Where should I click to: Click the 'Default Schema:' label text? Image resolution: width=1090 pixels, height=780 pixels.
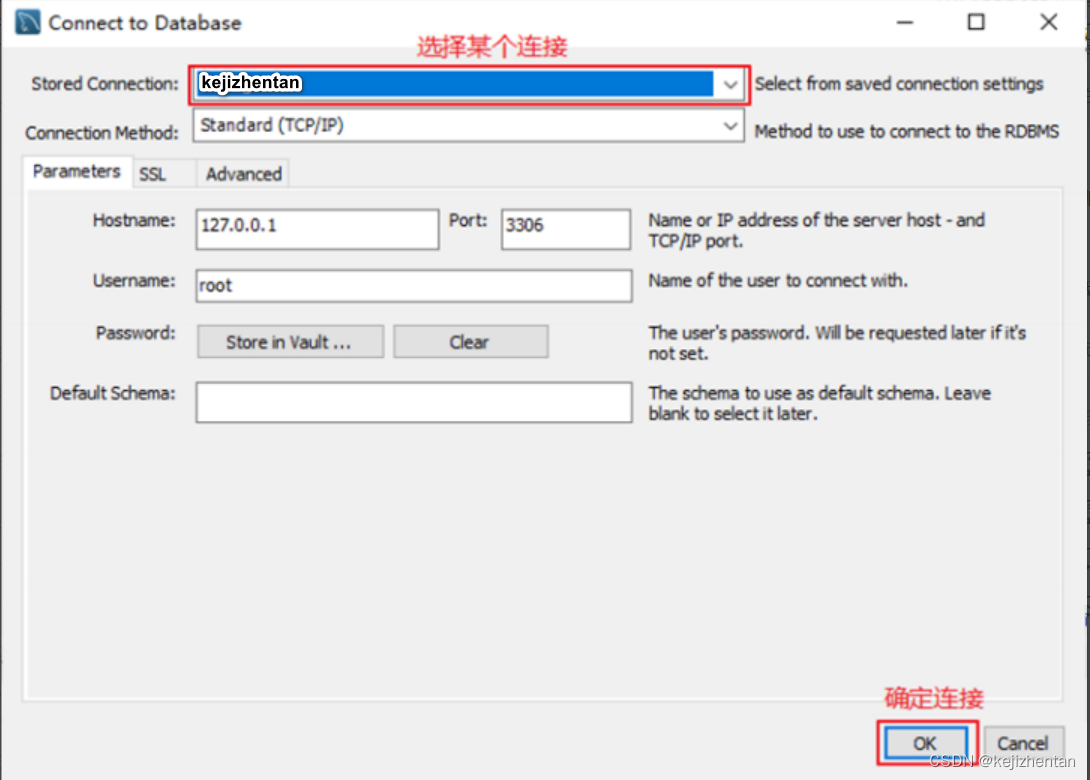click(113, 393)
